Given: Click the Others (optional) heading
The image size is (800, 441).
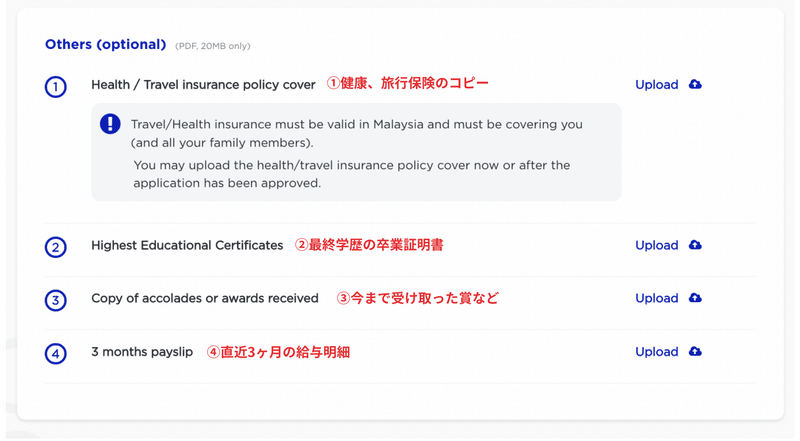Looking at the screenshot, I should 106,45.
